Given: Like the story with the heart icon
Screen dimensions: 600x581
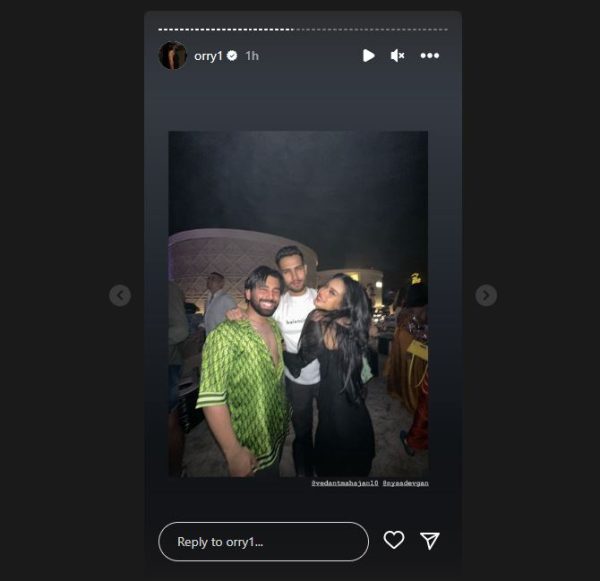Looking at the screenshot, I should (394, 540).
